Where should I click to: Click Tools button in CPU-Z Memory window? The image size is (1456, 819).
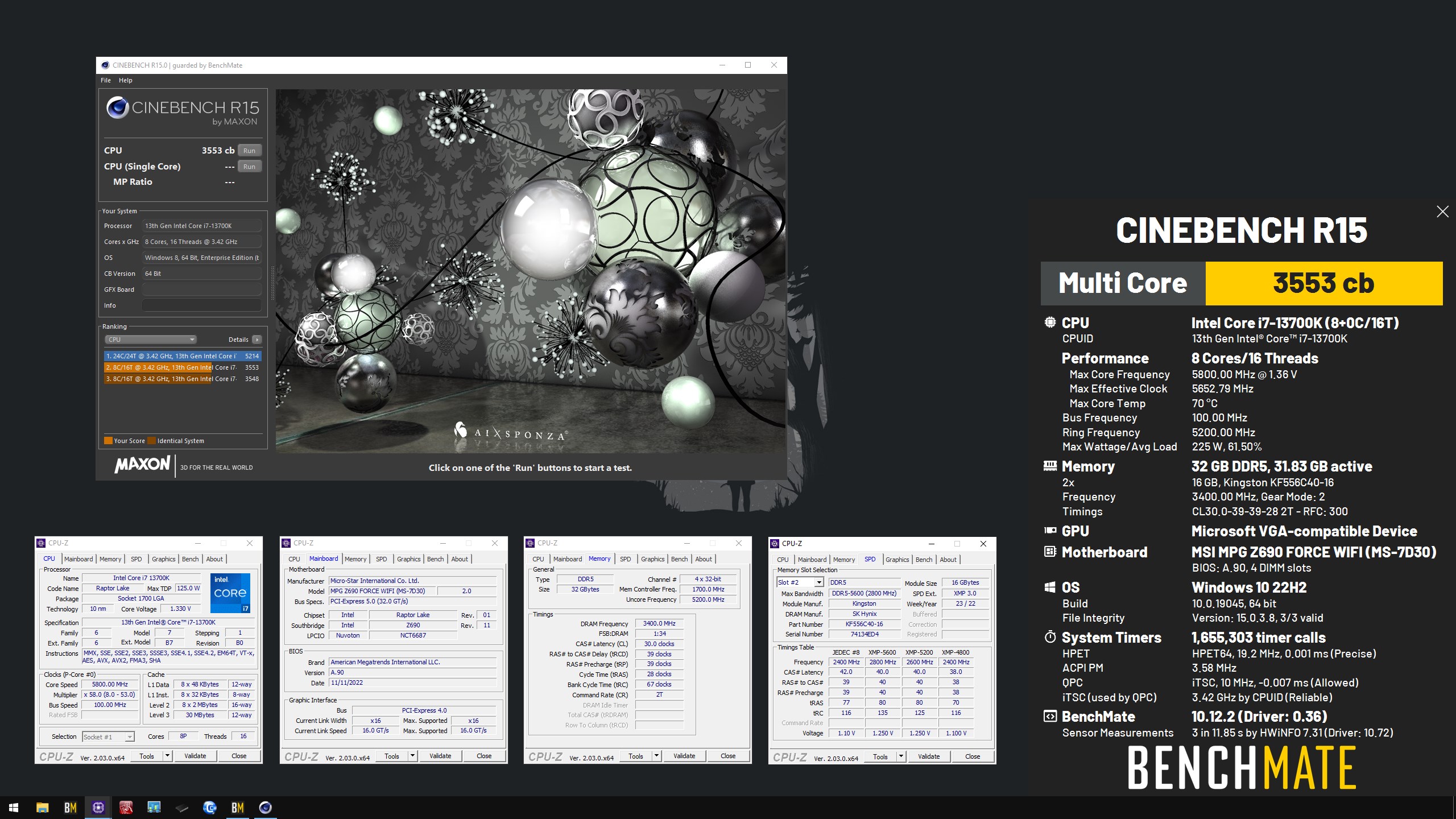636,756
